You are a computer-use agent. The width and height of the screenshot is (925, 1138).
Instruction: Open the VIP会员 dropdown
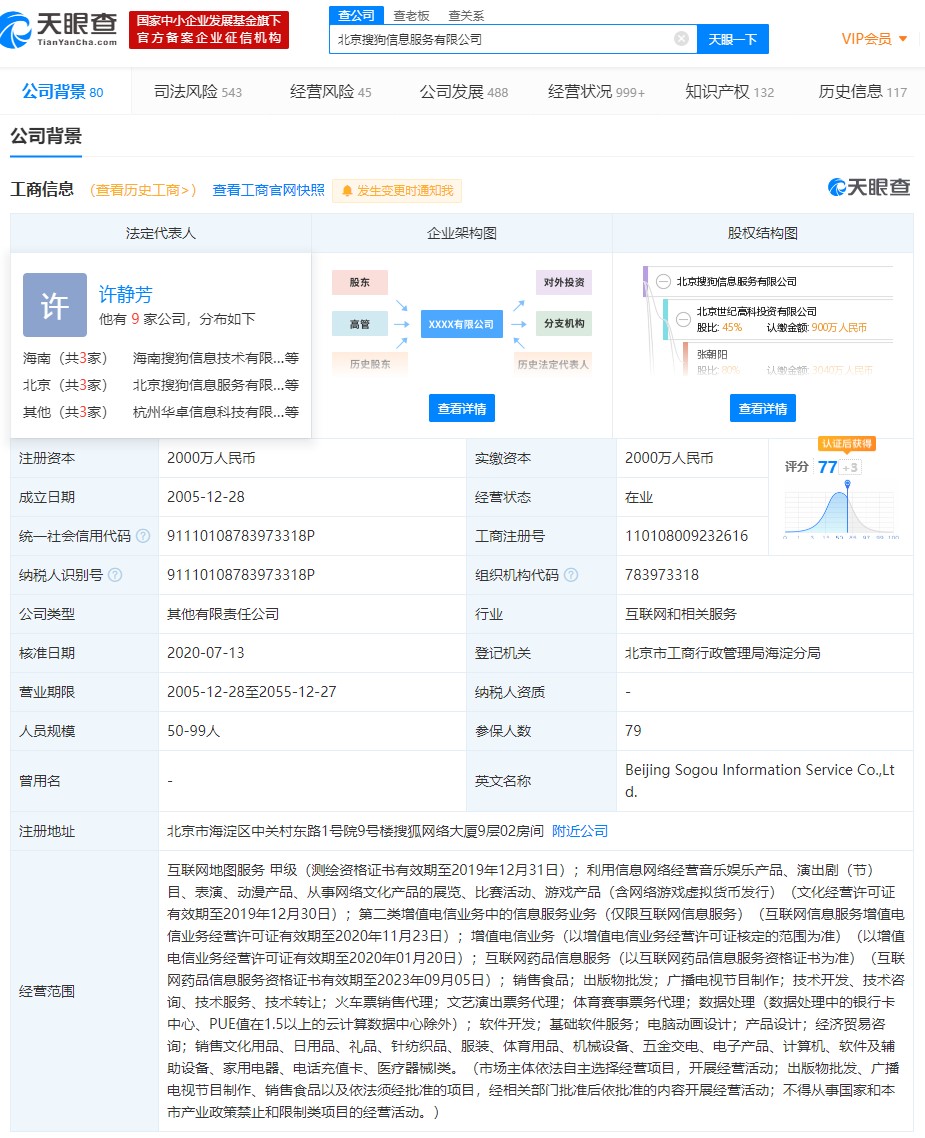pos(874,38)
